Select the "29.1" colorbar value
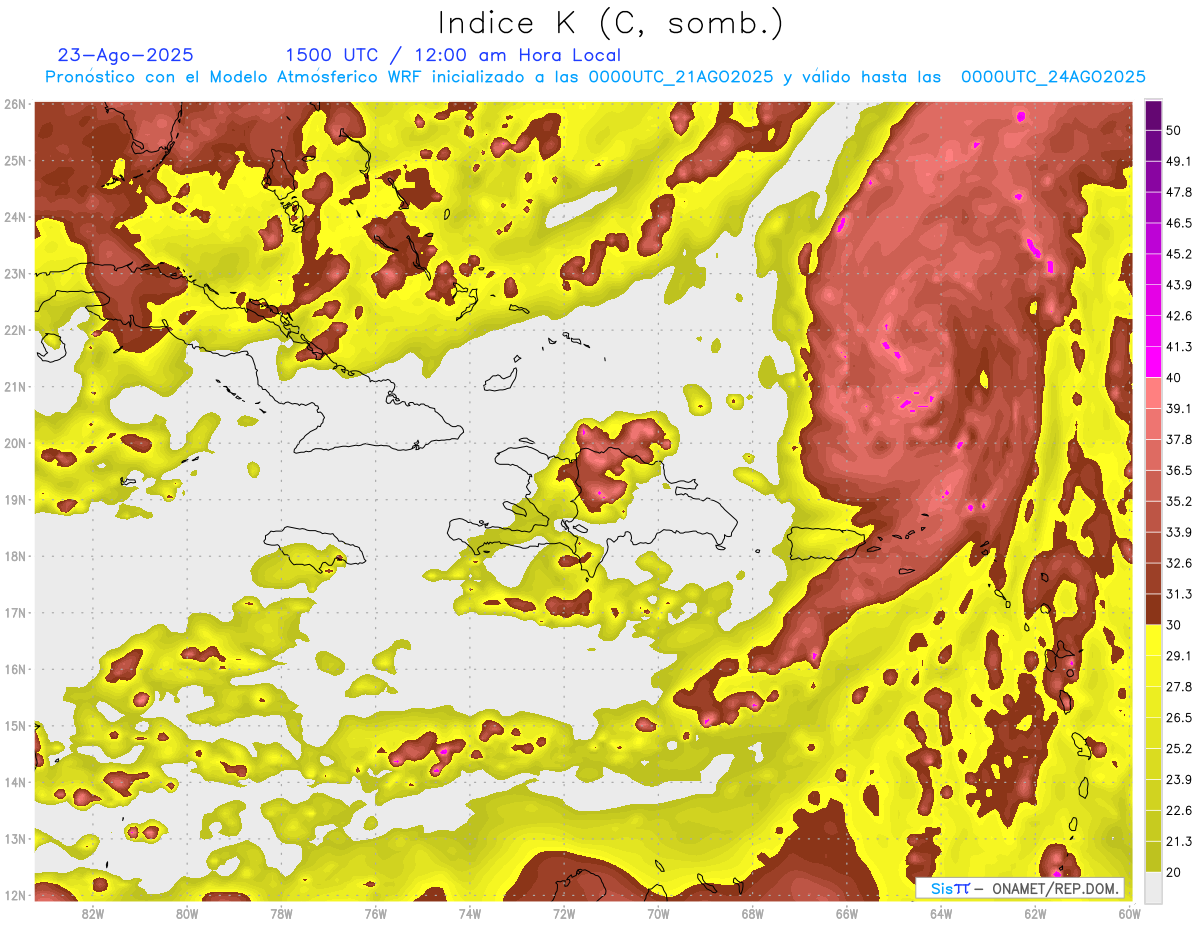1200x927 pixels. coord(1179,655)
